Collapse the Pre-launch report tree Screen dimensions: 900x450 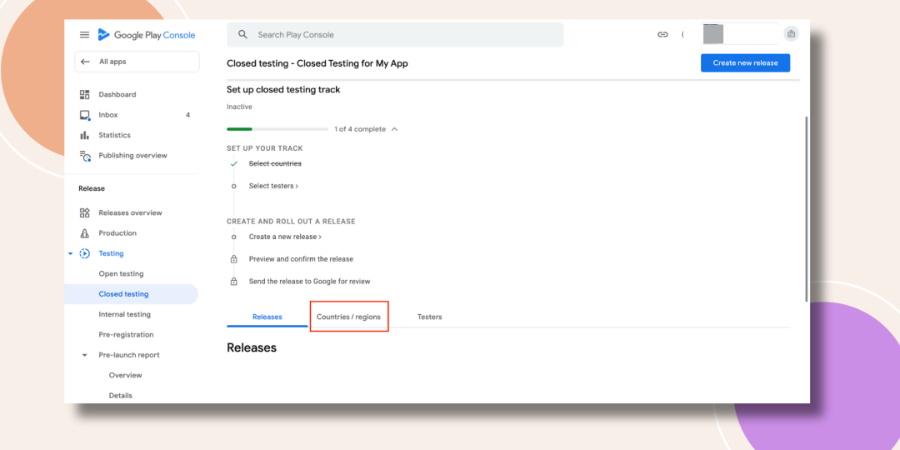pos(84,355)
